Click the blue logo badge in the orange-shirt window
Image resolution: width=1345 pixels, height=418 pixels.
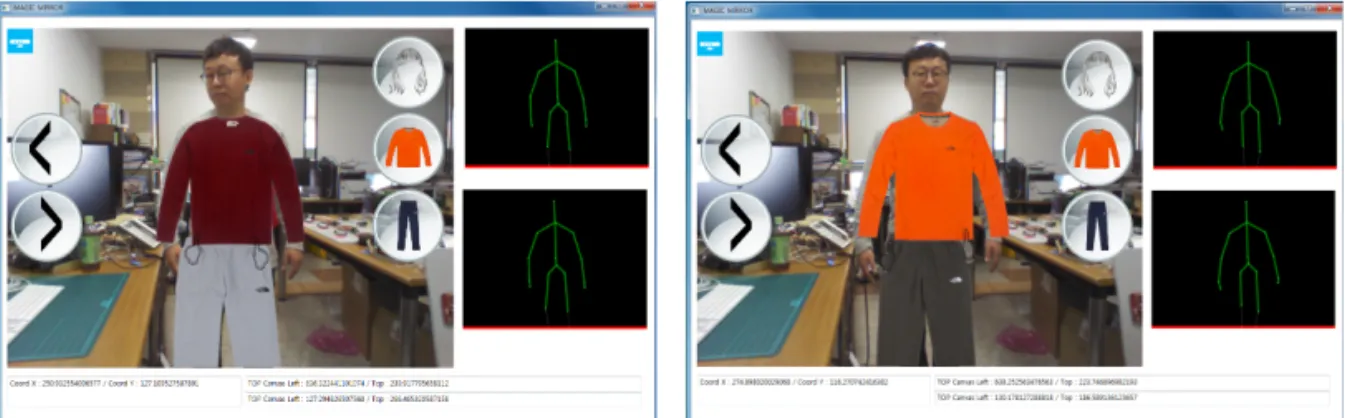pyautogui.click(x=710, y=43)
